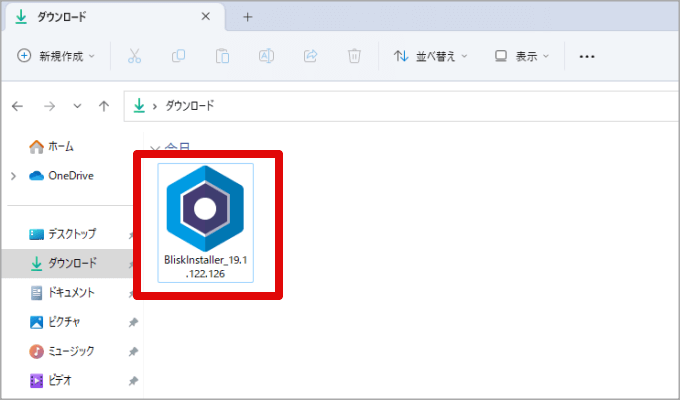Open ホーム in the navigation pane
This screenshot has height=400, width=680.
51,147
